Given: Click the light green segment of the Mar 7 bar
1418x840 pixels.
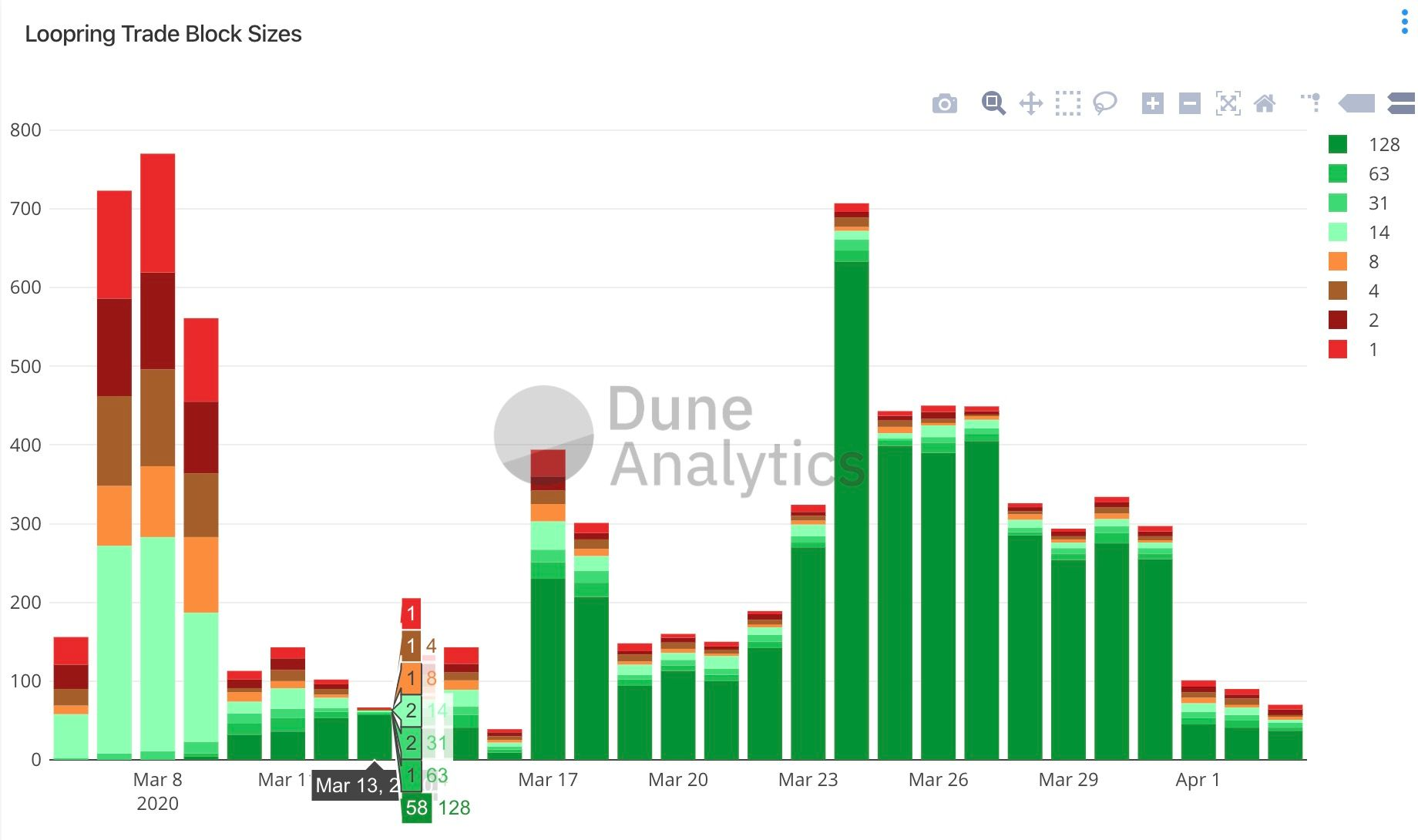Looking at the screenshot, I should 114,650.
